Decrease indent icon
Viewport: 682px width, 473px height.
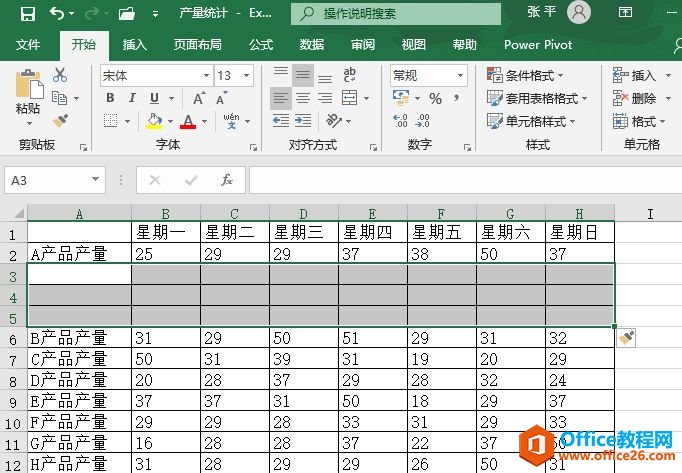[281, 121]
